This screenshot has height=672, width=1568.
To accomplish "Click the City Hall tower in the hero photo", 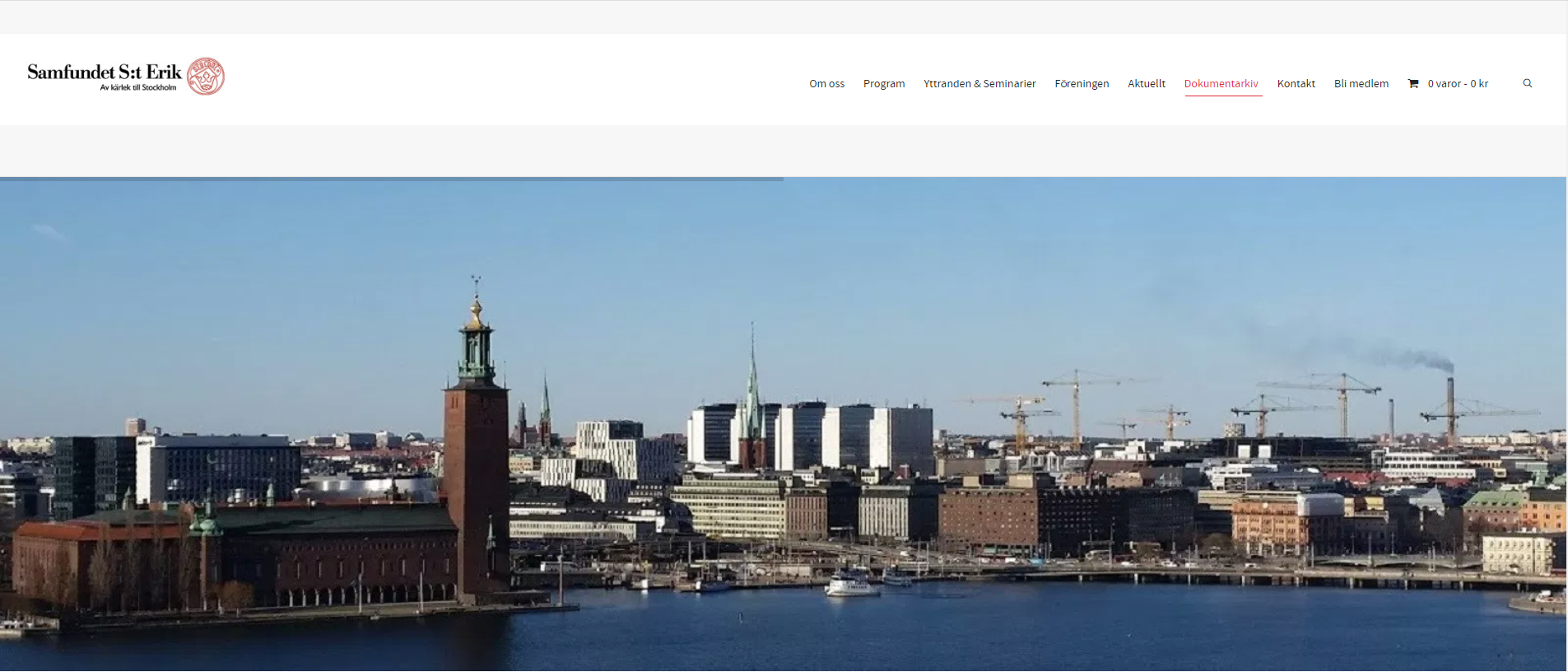I will pos(476,445).
